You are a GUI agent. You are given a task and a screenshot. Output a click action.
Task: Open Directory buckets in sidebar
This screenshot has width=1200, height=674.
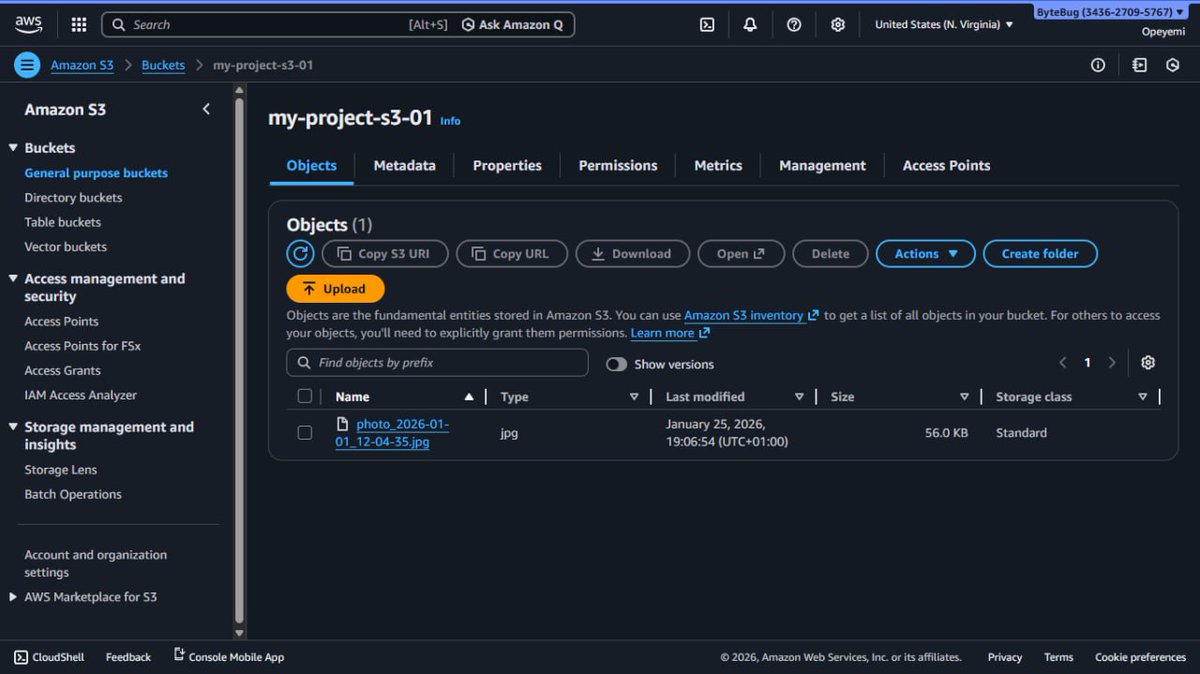click(x=73, y=198)
